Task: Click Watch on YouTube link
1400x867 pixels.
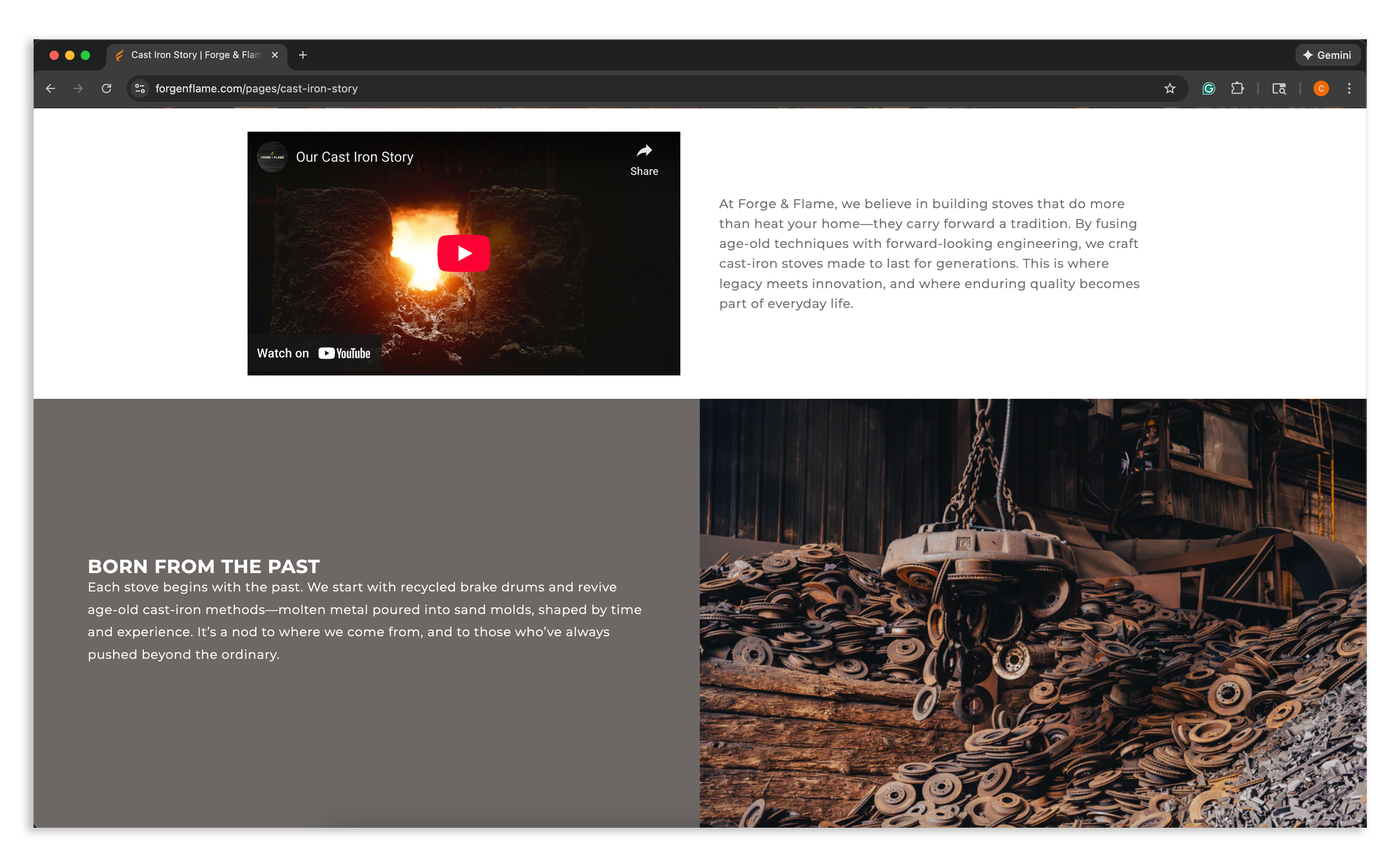Action: tap(314, 353)
